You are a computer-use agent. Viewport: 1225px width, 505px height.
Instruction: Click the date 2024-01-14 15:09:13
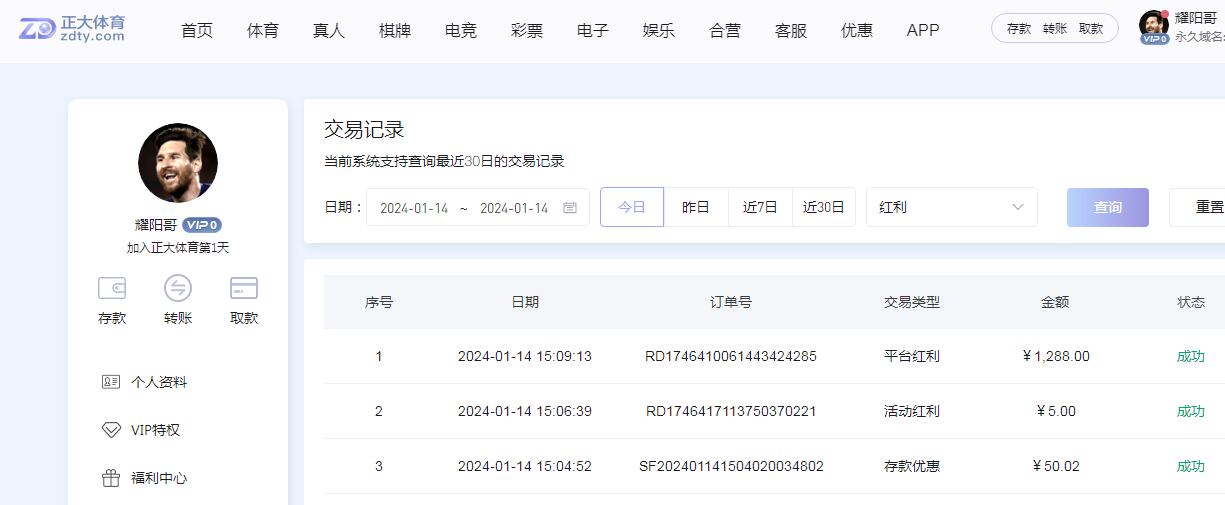(x=525, y=356)
